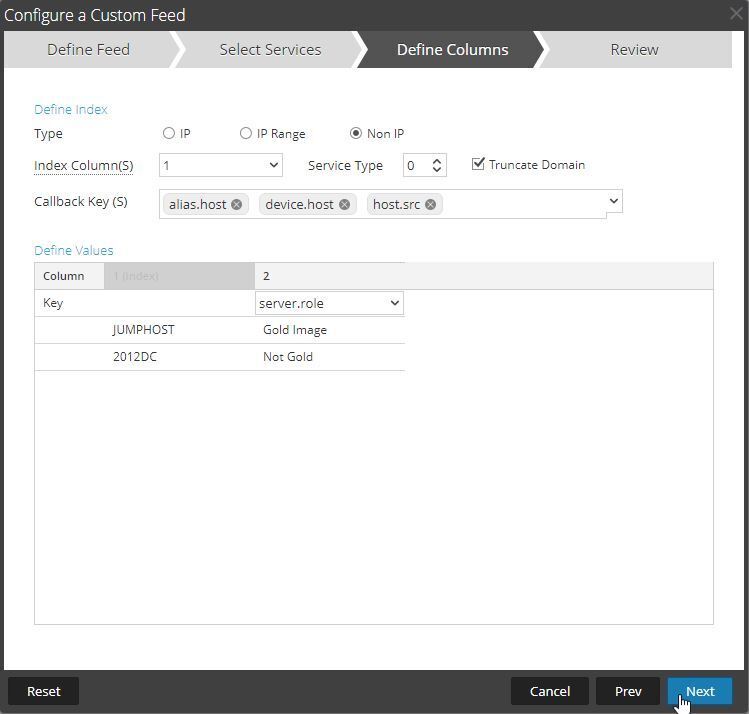Choose the IP Range type option

pos(246,133)
